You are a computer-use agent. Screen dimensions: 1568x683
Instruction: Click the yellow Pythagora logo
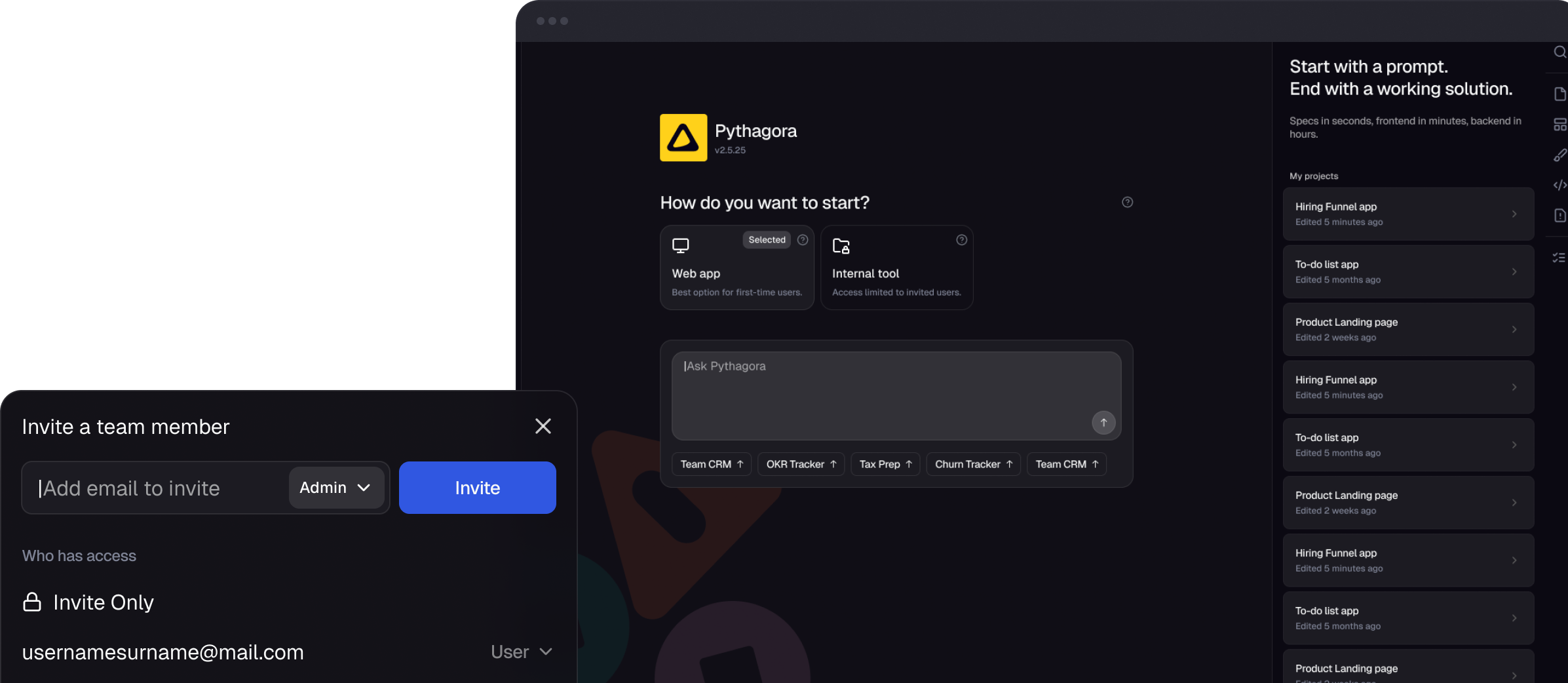(683, 138)
